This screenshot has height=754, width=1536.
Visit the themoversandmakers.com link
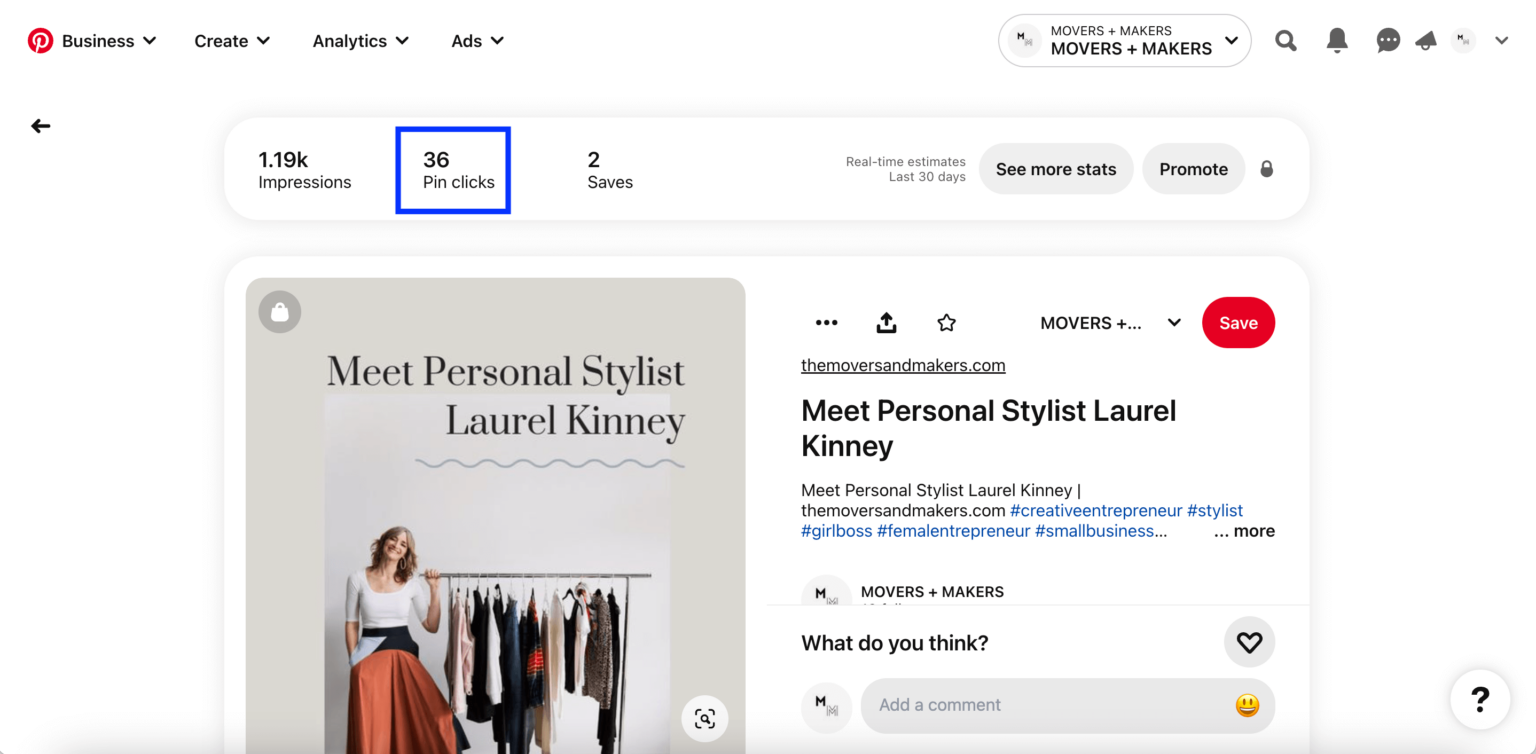pyautogui.click(x=902, y=365)
